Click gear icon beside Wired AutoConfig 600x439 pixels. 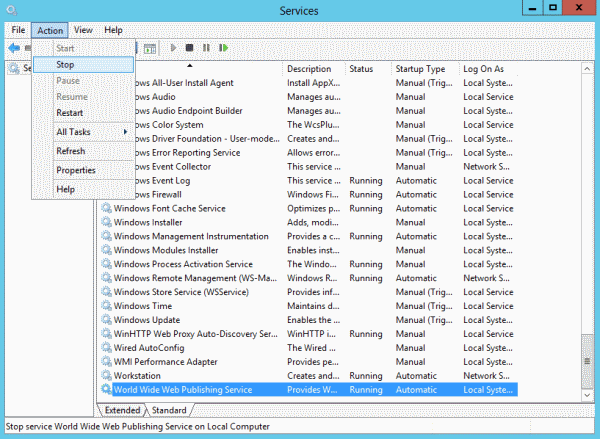106,348
